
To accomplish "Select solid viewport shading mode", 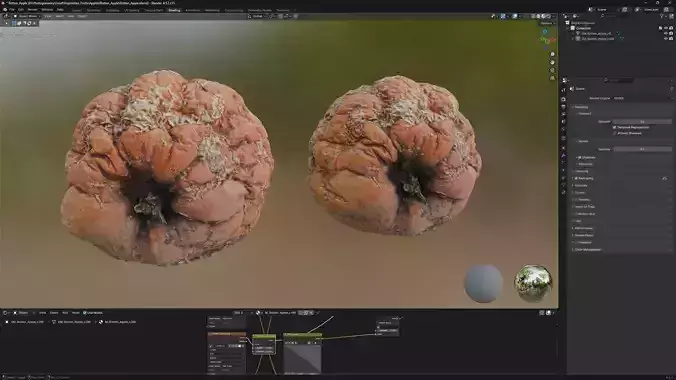I will 538,16.
